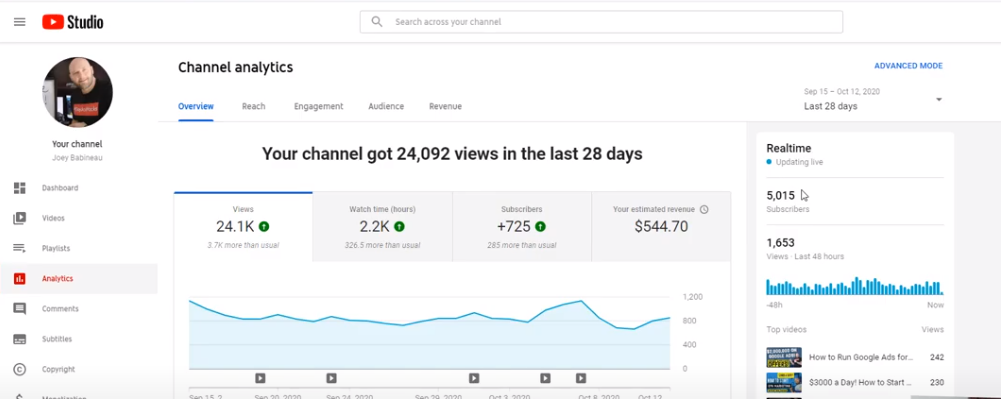Open the hamburger menu icon
Viewport: 1001px width, 399px height.
[x=20, y=22]
